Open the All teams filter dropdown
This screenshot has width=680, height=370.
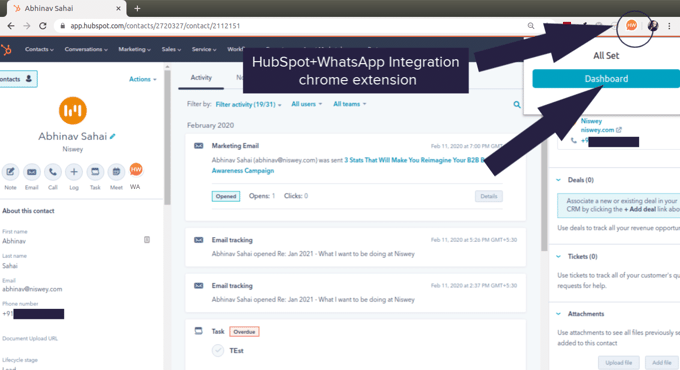[x=350, y=104]
